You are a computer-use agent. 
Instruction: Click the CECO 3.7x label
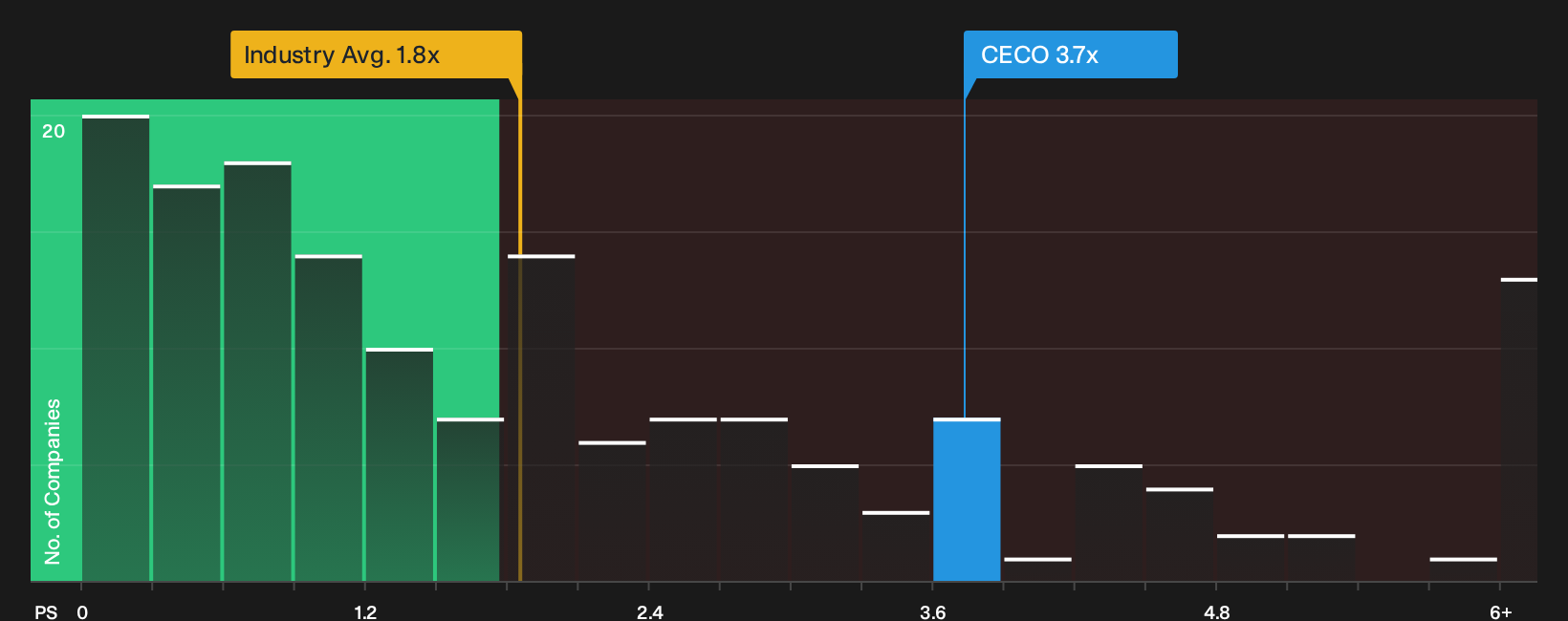click(x=1070, y=54)
